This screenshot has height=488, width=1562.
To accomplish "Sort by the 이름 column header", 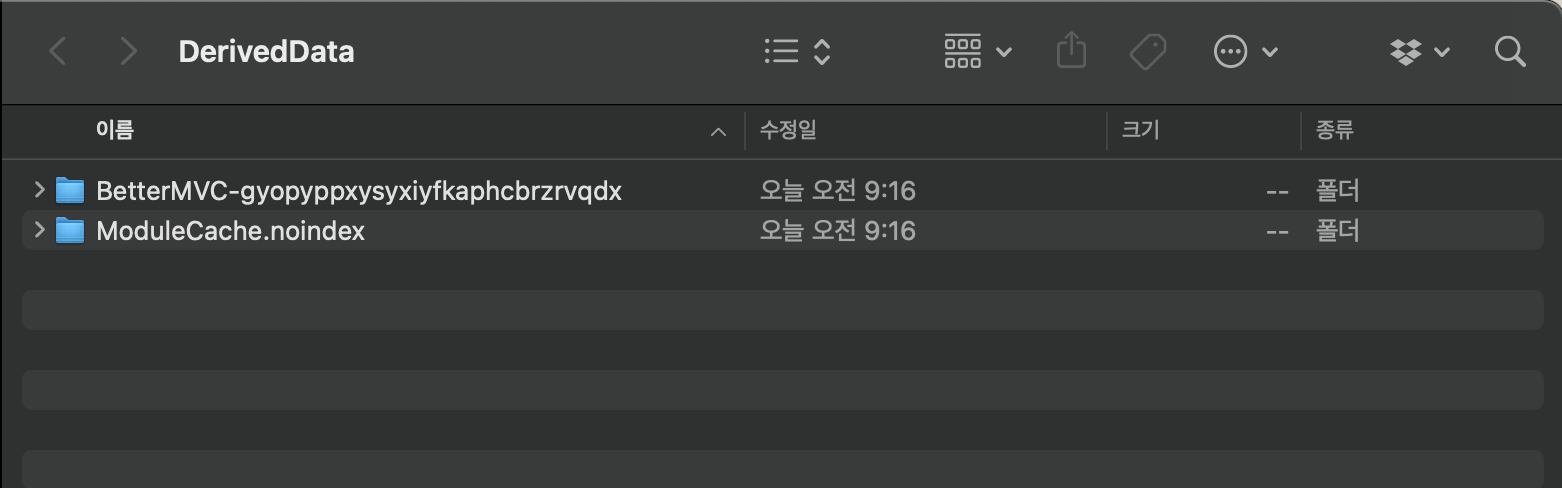I will [x=115, y=130].
